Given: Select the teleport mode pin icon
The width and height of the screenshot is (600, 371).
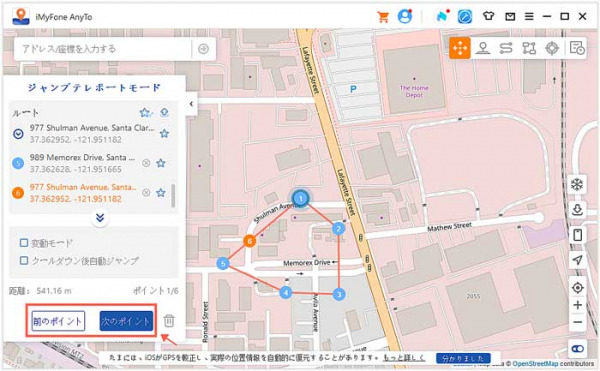Looking at the screenshot, I should pyautogui.click(x=483, y=48).
